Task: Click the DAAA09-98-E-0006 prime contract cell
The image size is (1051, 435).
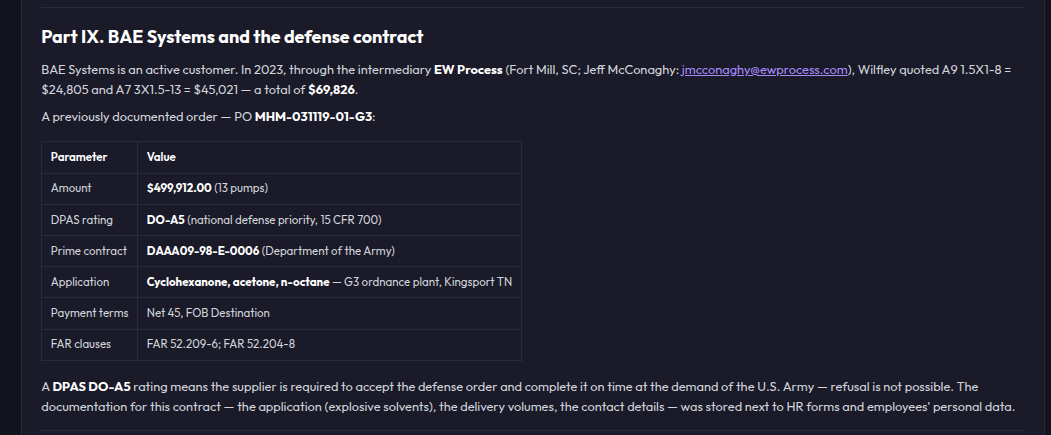Action: (x=329, y=251)
